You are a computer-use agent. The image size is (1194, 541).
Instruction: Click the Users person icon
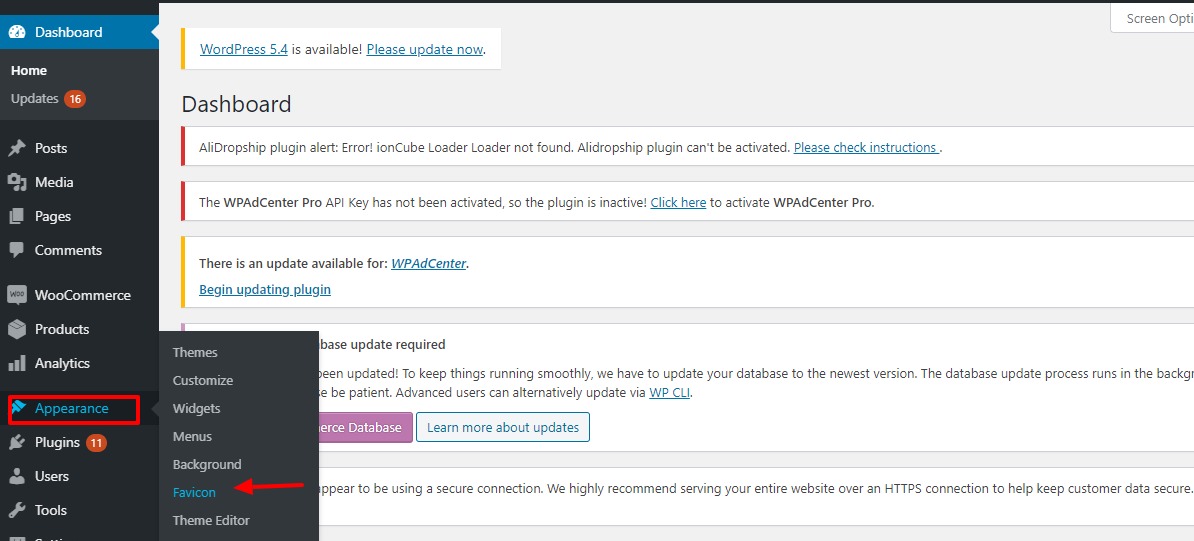click(x=17, y=476)
